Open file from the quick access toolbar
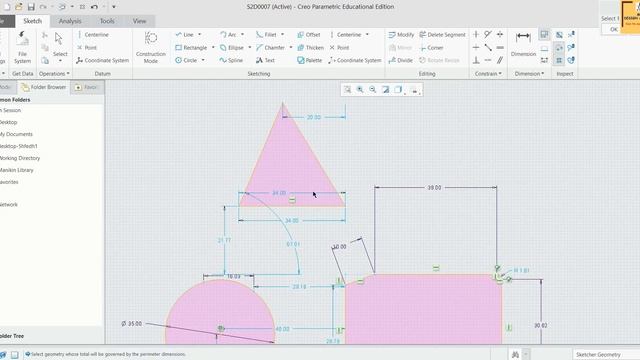The image size is (640, 360). pyautogui.click(x=19, y=7)
